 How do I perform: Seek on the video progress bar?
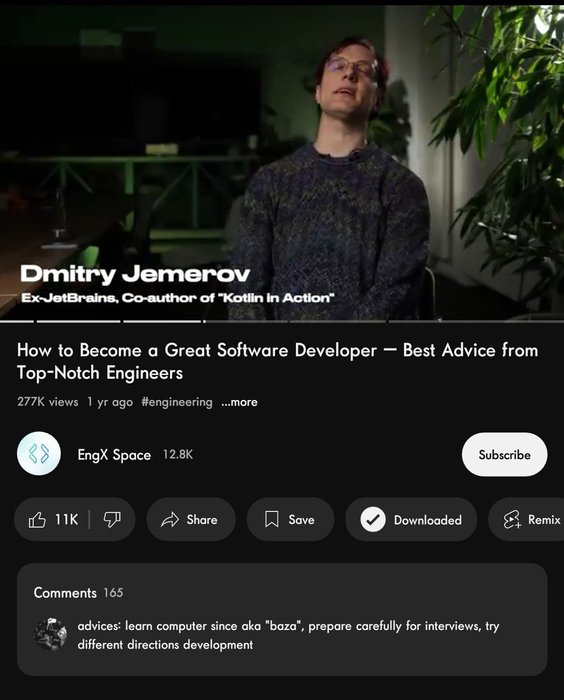point(282,321)
